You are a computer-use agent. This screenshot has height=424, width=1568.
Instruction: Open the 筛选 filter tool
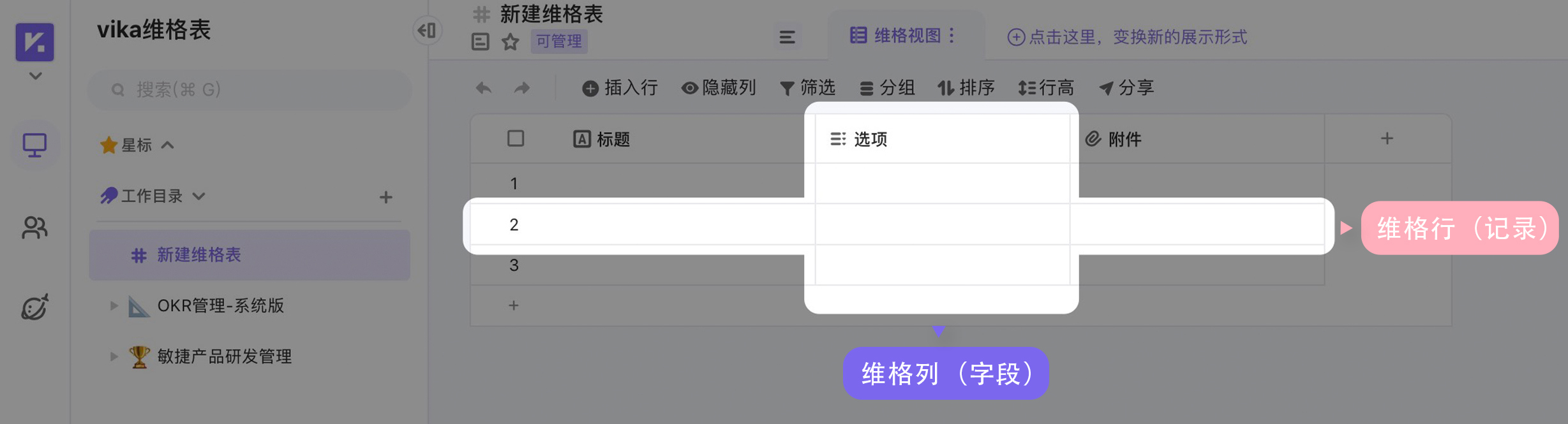tap(808, 88)
